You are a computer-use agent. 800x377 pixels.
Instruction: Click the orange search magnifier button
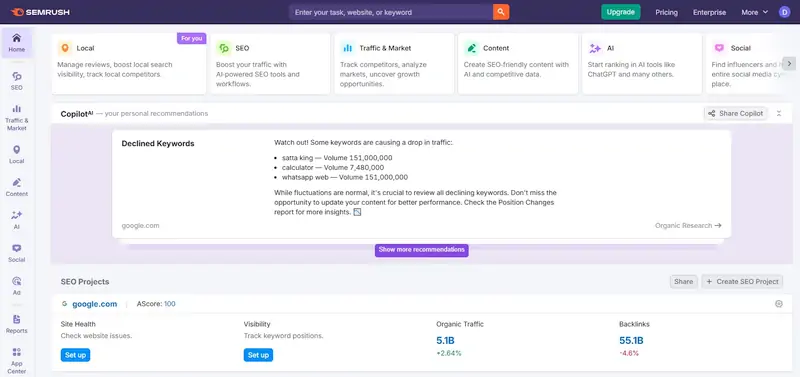[x=501, y=12]
